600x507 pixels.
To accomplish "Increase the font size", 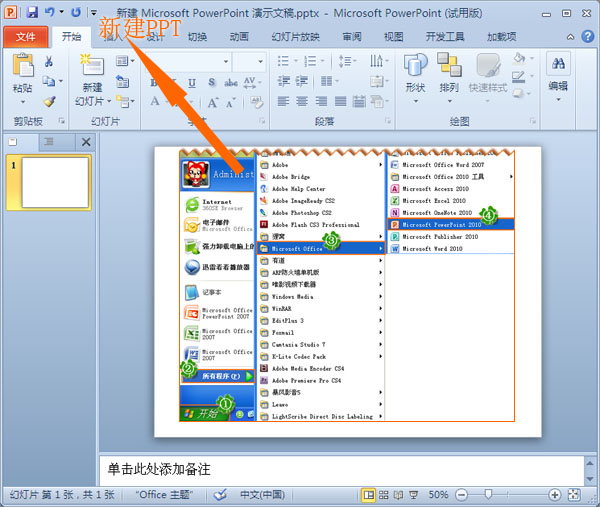I will 213,103.
